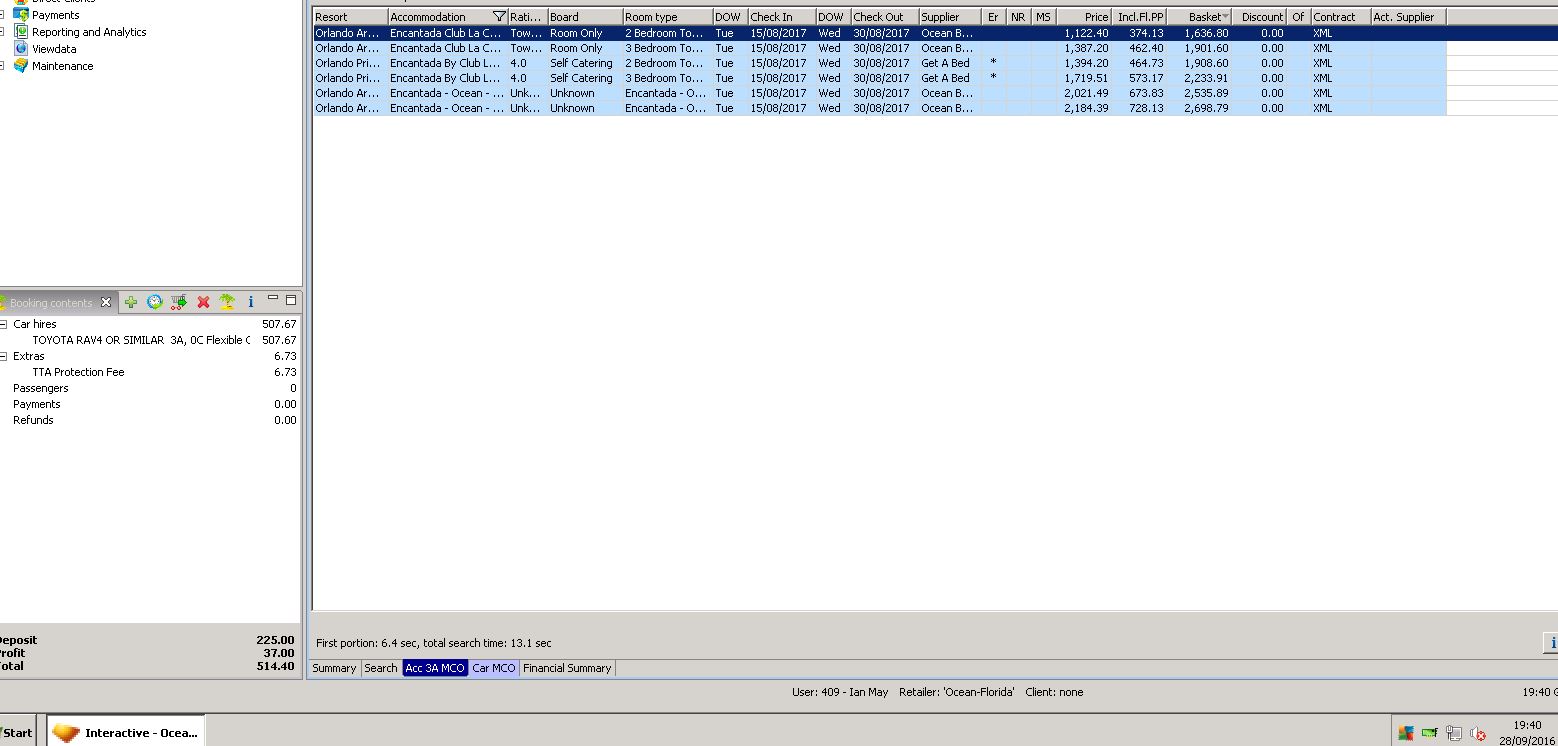Click the blue info icon in Booking contents toolbar
The height and width of the screenshot is (746, 1558).
coord(251,301)
